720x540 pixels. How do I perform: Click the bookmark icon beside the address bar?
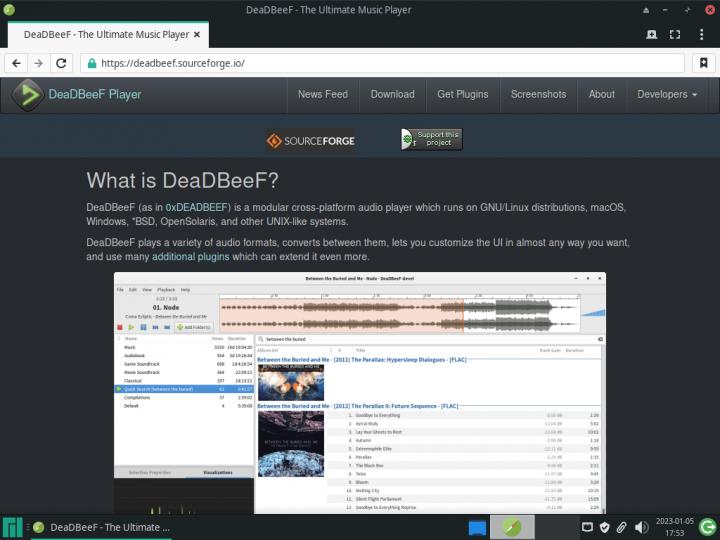(x=703, y=62)
